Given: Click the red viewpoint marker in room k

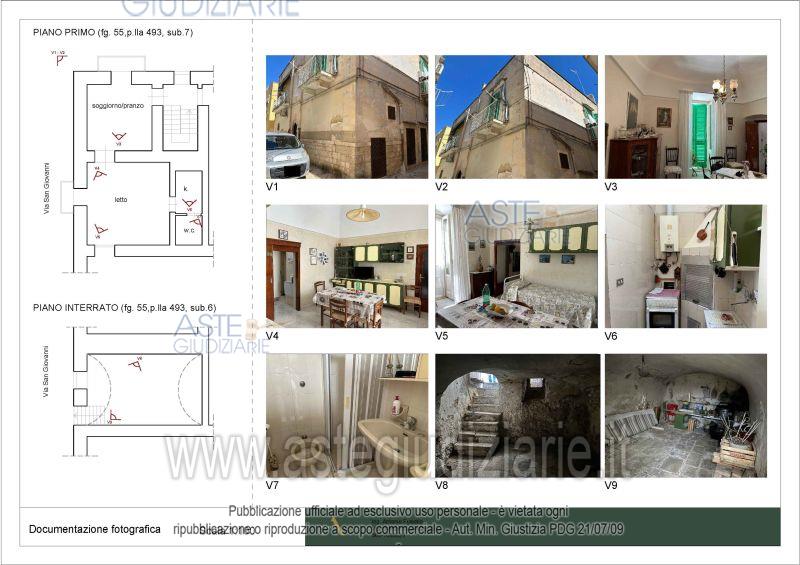Looking at the screenshot, I should coord(188,203).
